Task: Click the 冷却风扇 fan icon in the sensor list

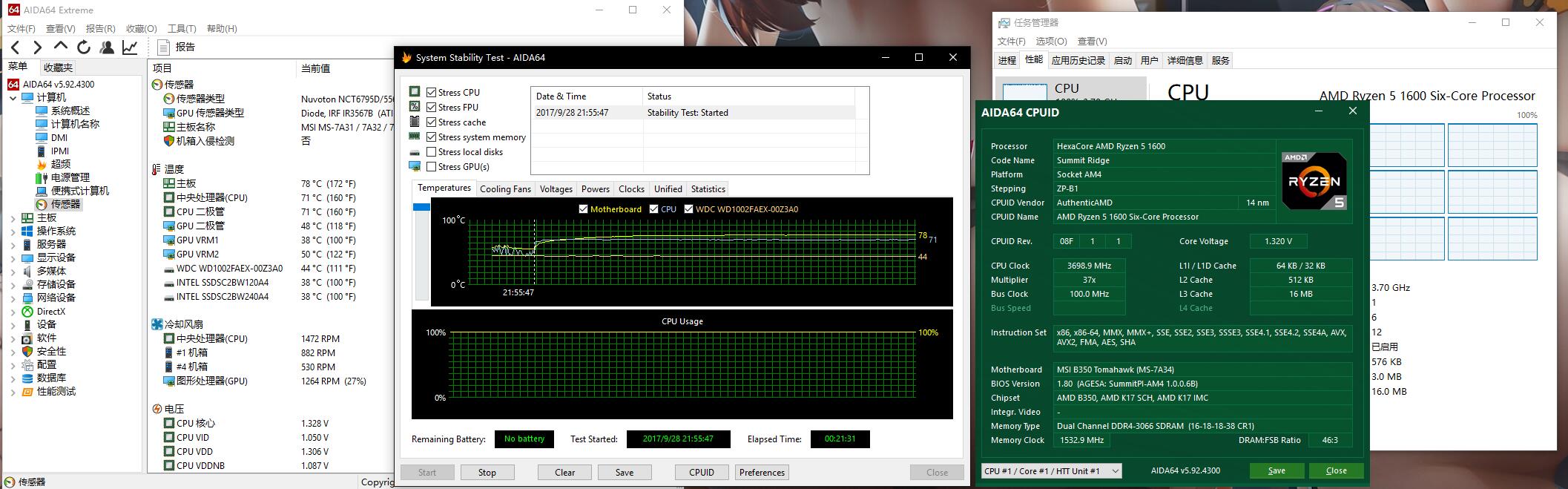Action: [x=157, y=324]
